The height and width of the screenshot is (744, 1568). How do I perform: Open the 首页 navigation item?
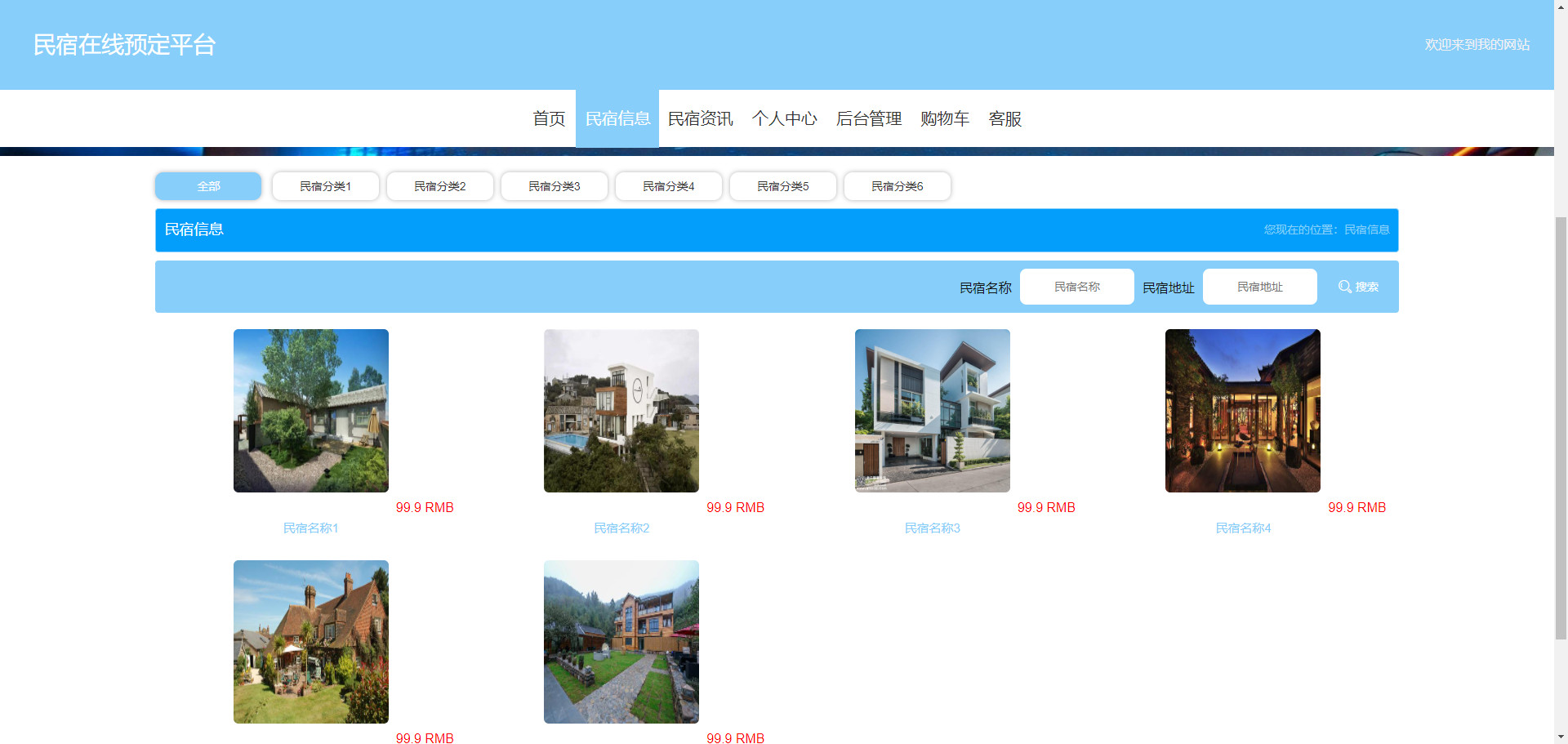[549, 118]
